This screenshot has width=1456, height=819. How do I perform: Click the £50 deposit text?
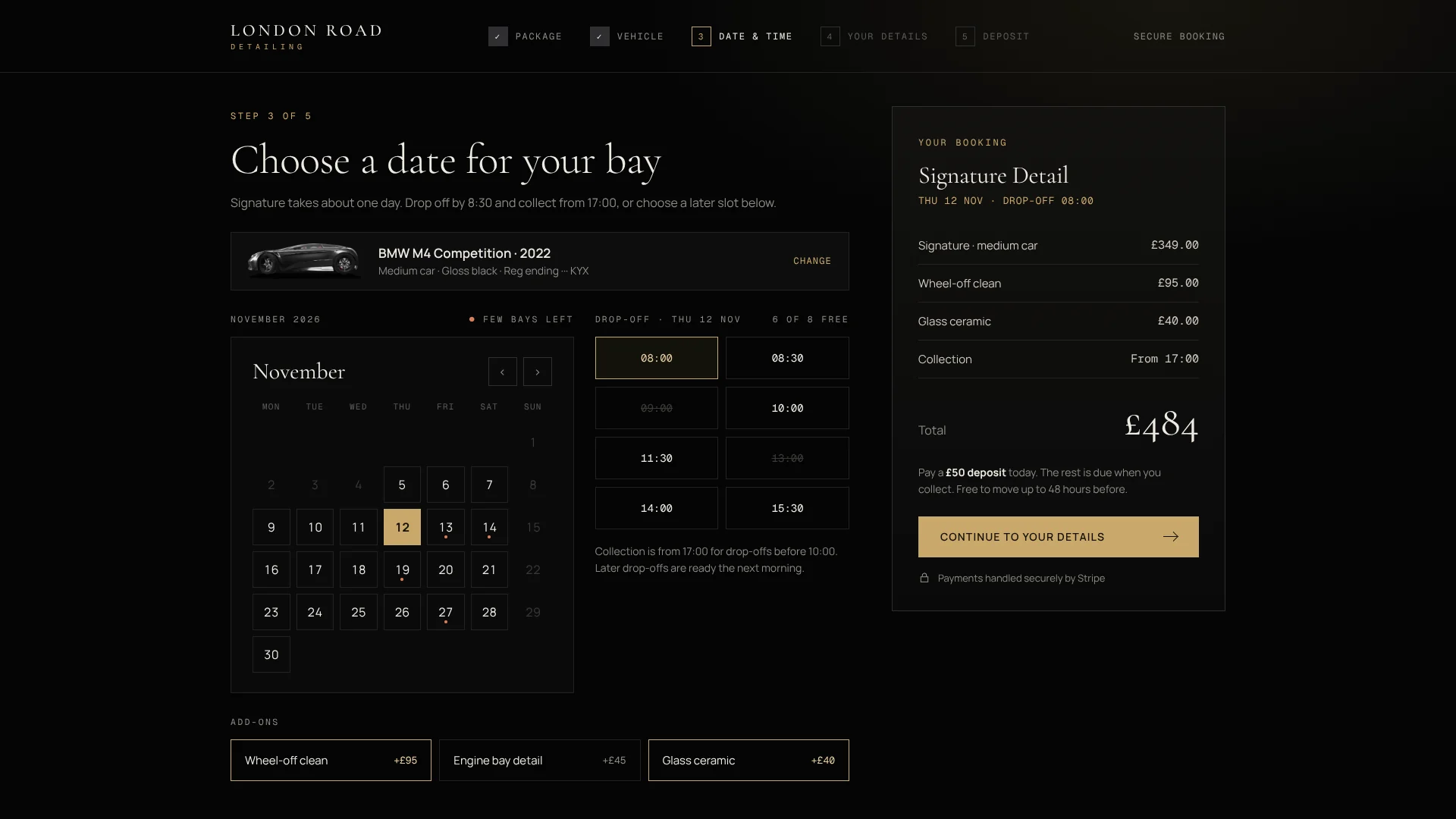pos(976,472)
